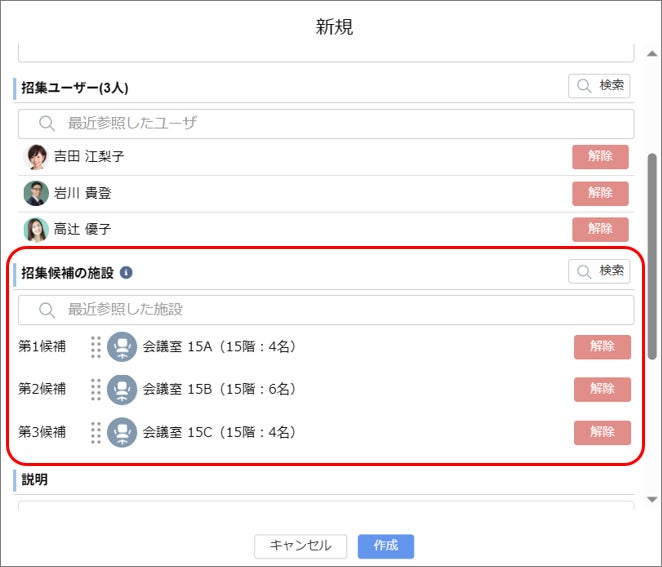Click 高辻 優子's avatar photo
662x567 pixels.
click(x=36, y=230)
